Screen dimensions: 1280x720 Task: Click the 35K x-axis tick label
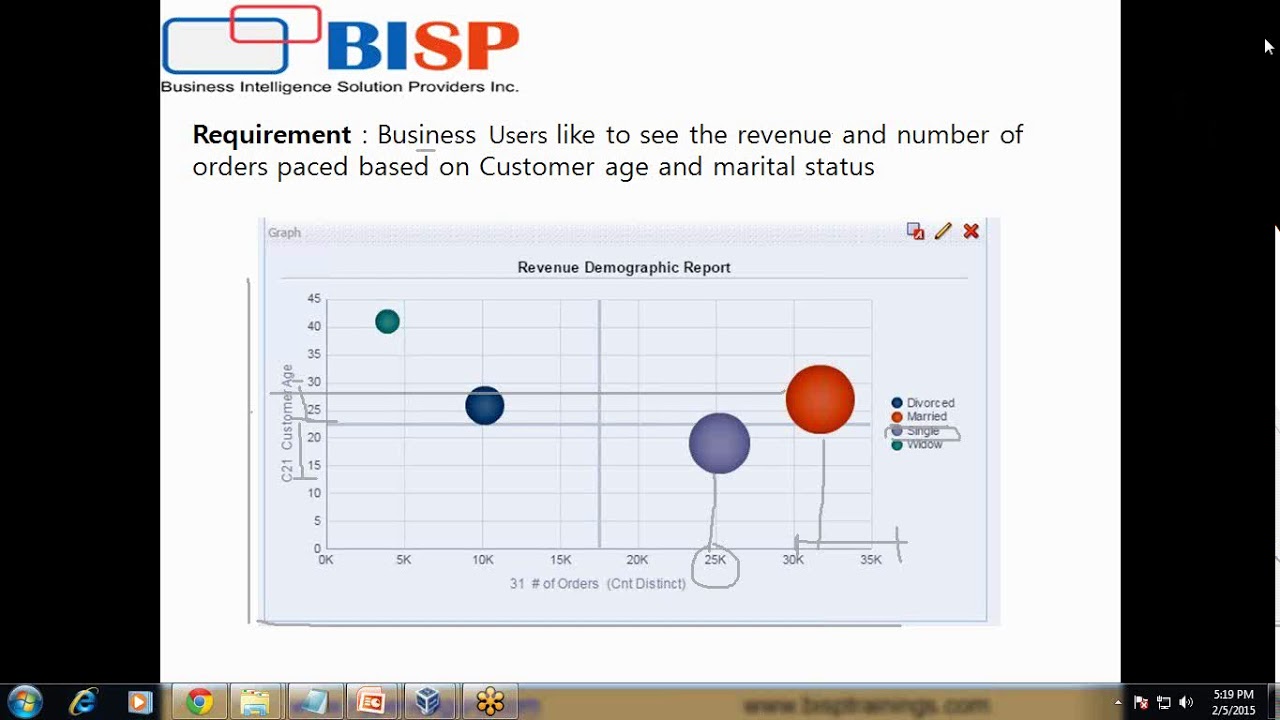871,559
